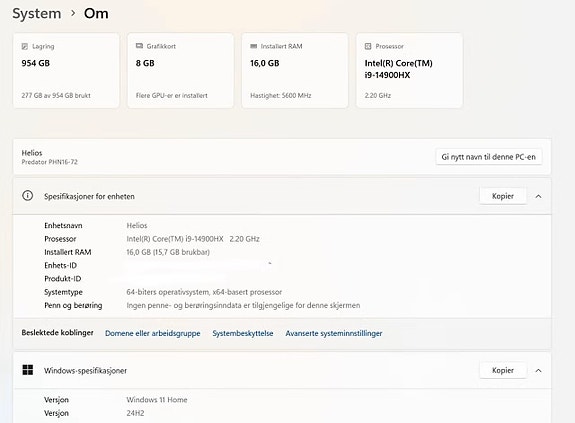
Task: Open the Installert RAM 16,0 GB card
Action: coord(295,70)
